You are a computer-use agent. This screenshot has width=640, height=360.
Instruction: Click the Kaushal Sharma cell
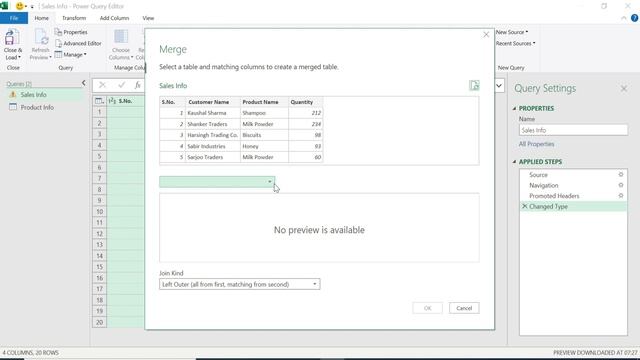coord(213,113)
